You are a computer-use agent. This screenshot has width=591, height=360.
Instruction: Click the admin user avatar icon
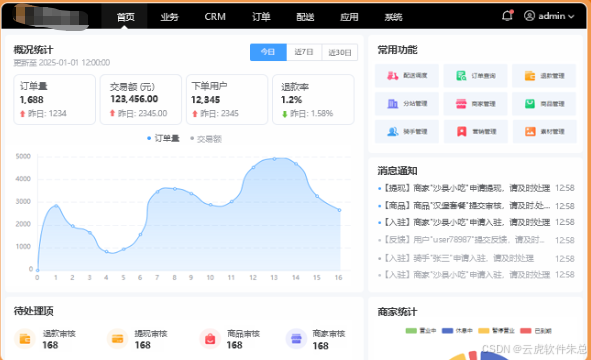[529, 16]
